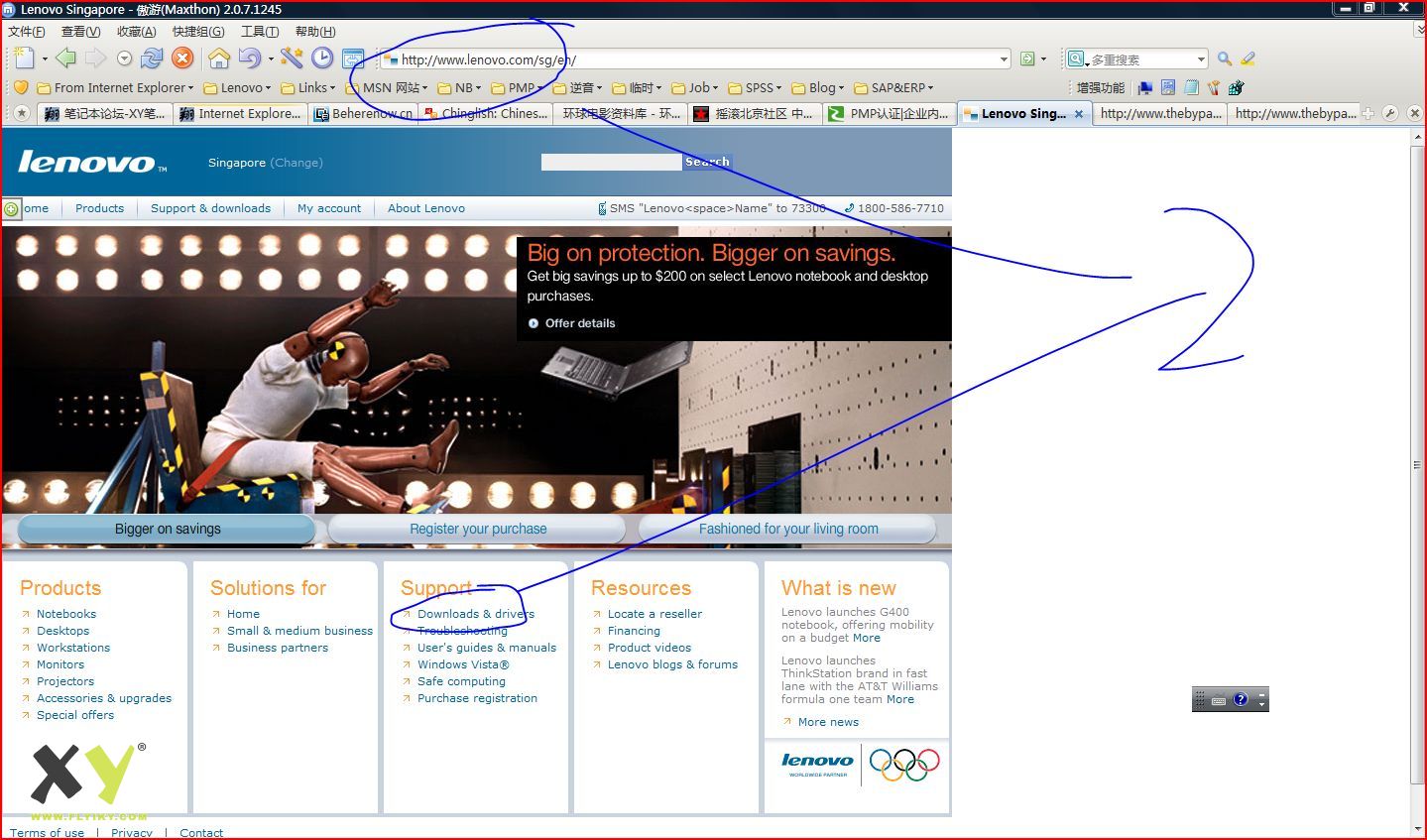Open the 查看(V) menu
The image size is (1427, 840).
coord(81,32)
